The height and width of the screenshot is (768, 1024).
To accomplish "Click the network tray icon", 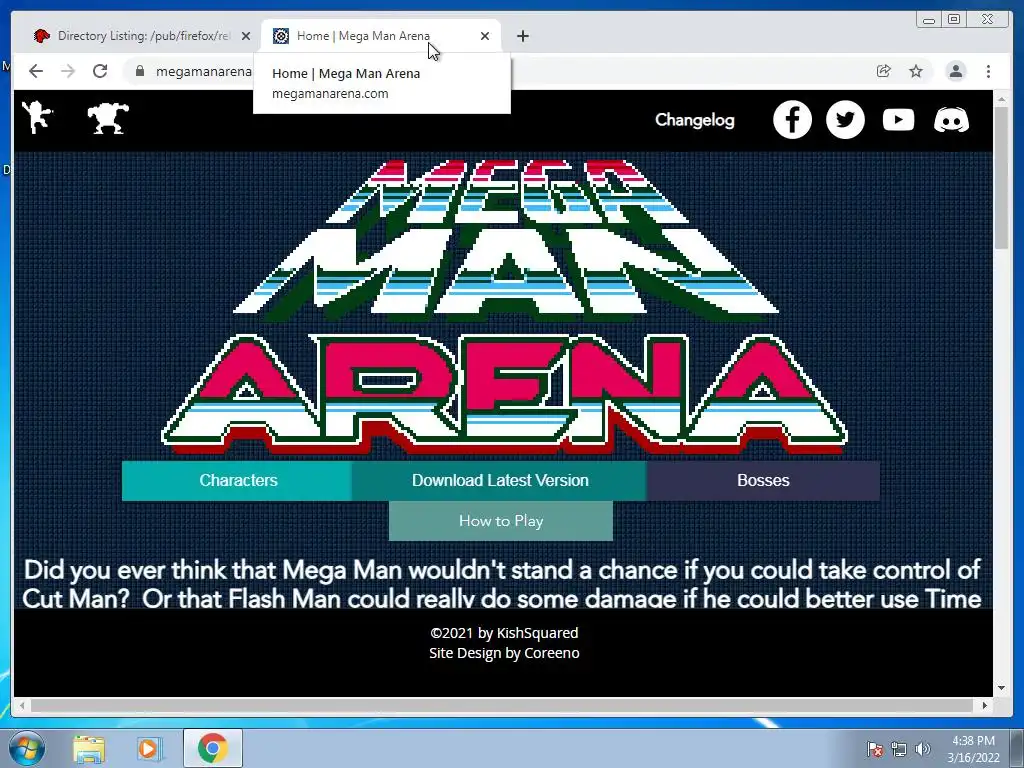I will click(x=899, y=749).
